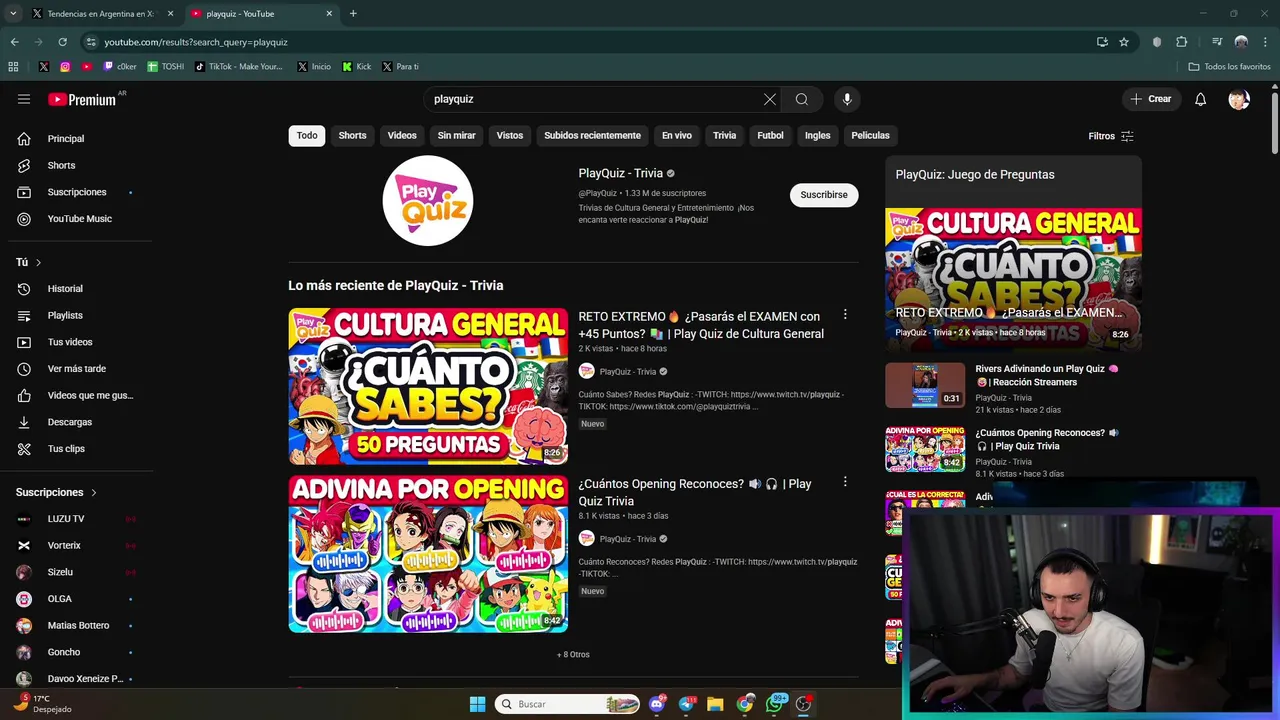Select the Ingles filter chip
1280x720 pixels.
[818, 135]
